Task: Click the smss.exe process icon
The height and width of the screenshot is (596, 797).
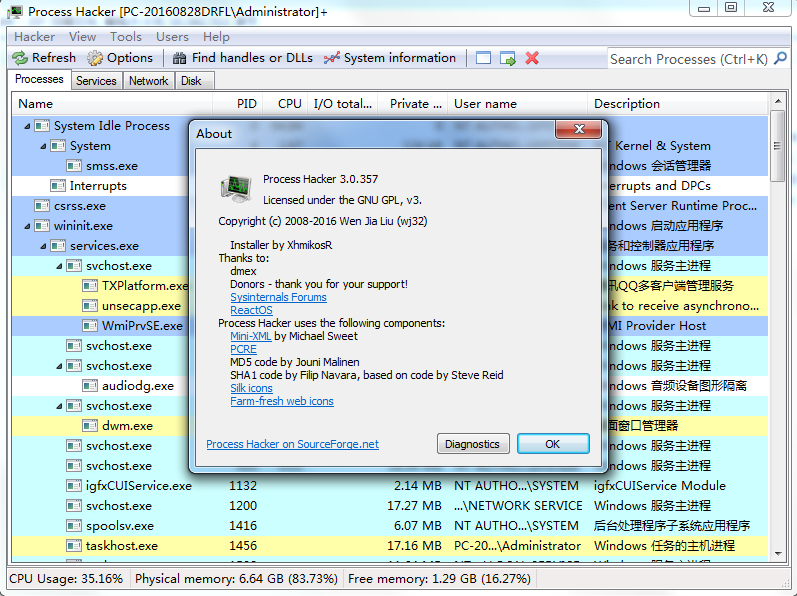Action: click(x=74, y=166)
